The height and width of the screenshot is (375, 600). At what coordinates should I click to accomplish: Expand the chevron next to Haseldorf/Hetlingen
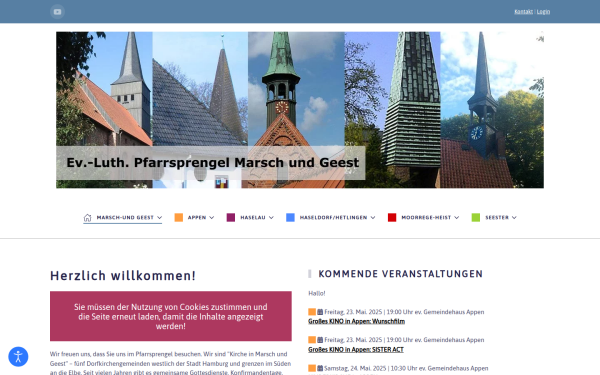(x=373, y=217)
